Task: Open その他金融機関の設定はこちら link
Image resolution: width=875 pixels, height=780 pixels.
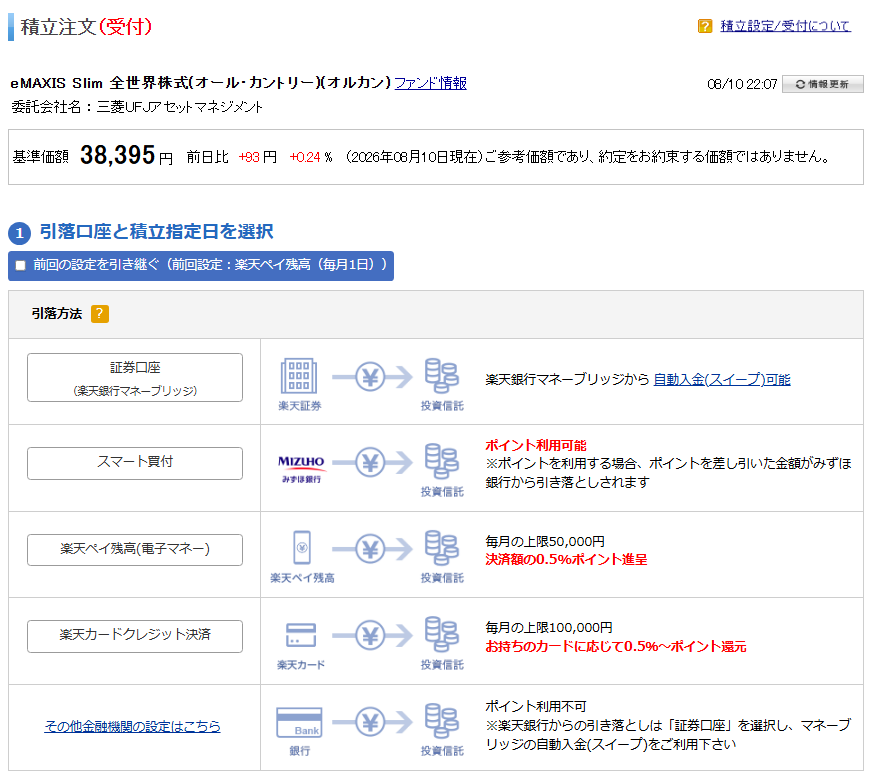Action: (x=132, y=726)
